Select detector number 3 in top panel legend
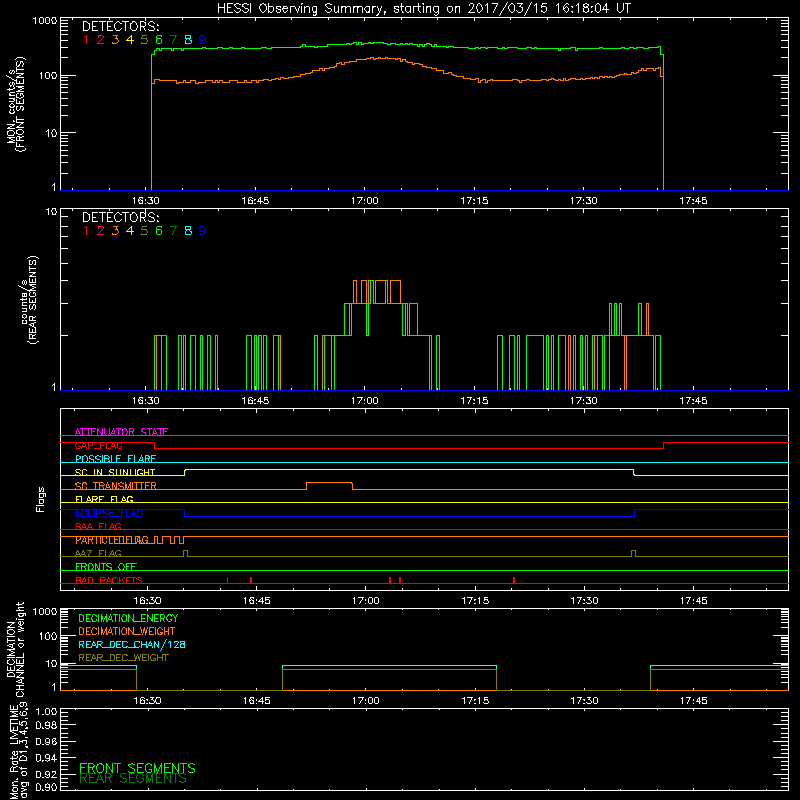Image resolution: width=800 pixels, height=800 pixels. click(115, 40)
